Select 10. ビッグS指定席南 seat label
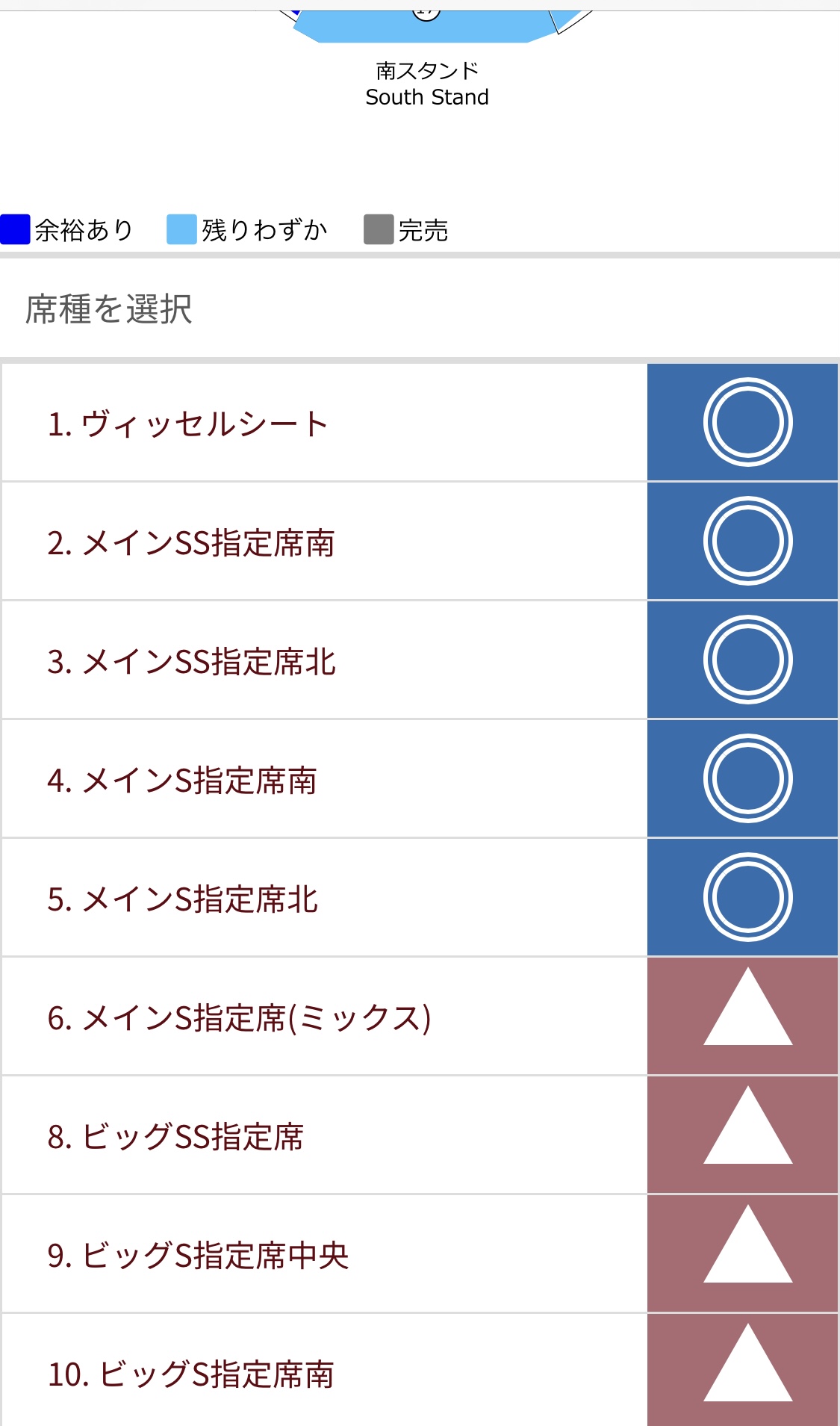Screen dimensions: 840x1426 click(x=190, y=1374)
